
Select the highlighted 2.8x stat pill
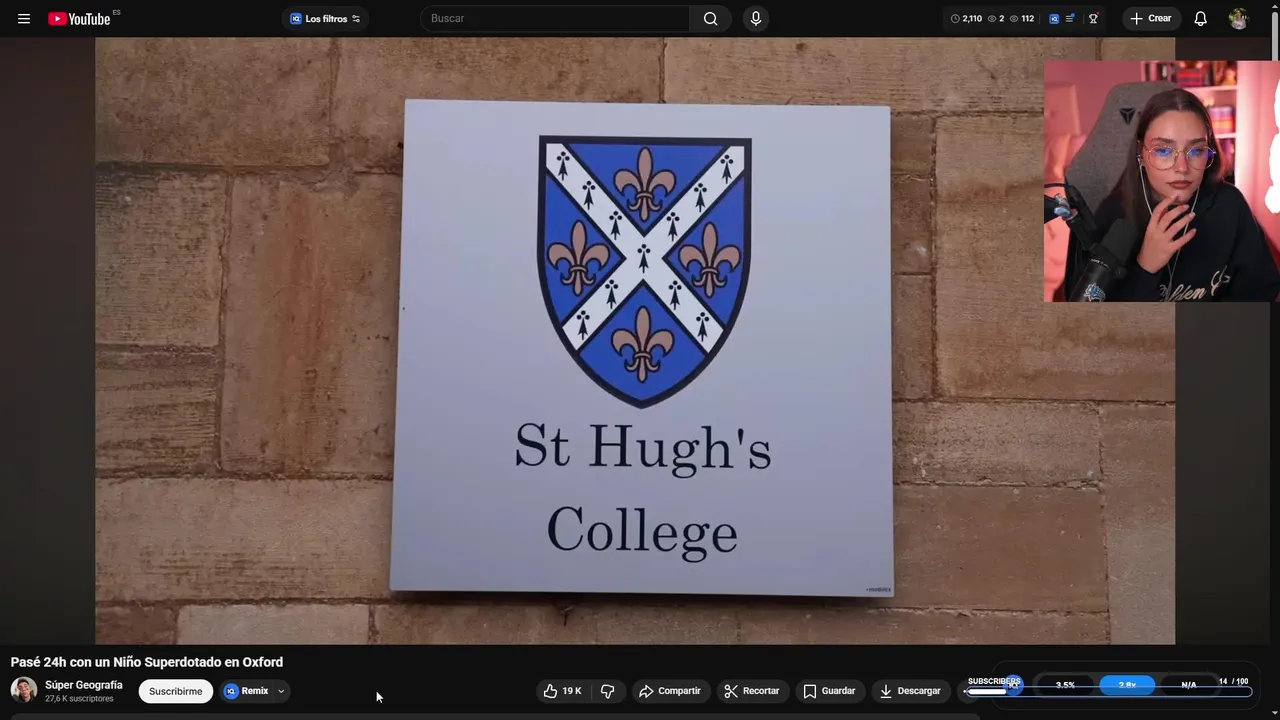[x=1127, y=685]
